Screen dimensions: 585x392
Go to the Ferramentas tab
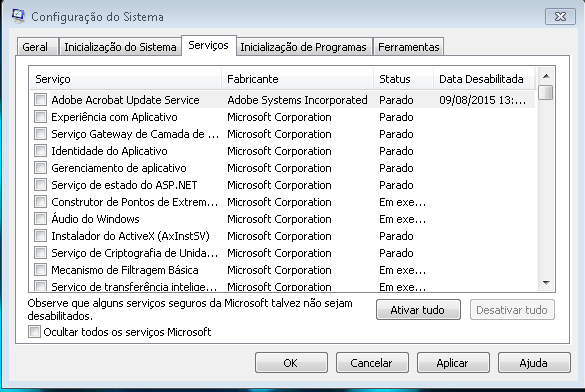tap(409, 47)
